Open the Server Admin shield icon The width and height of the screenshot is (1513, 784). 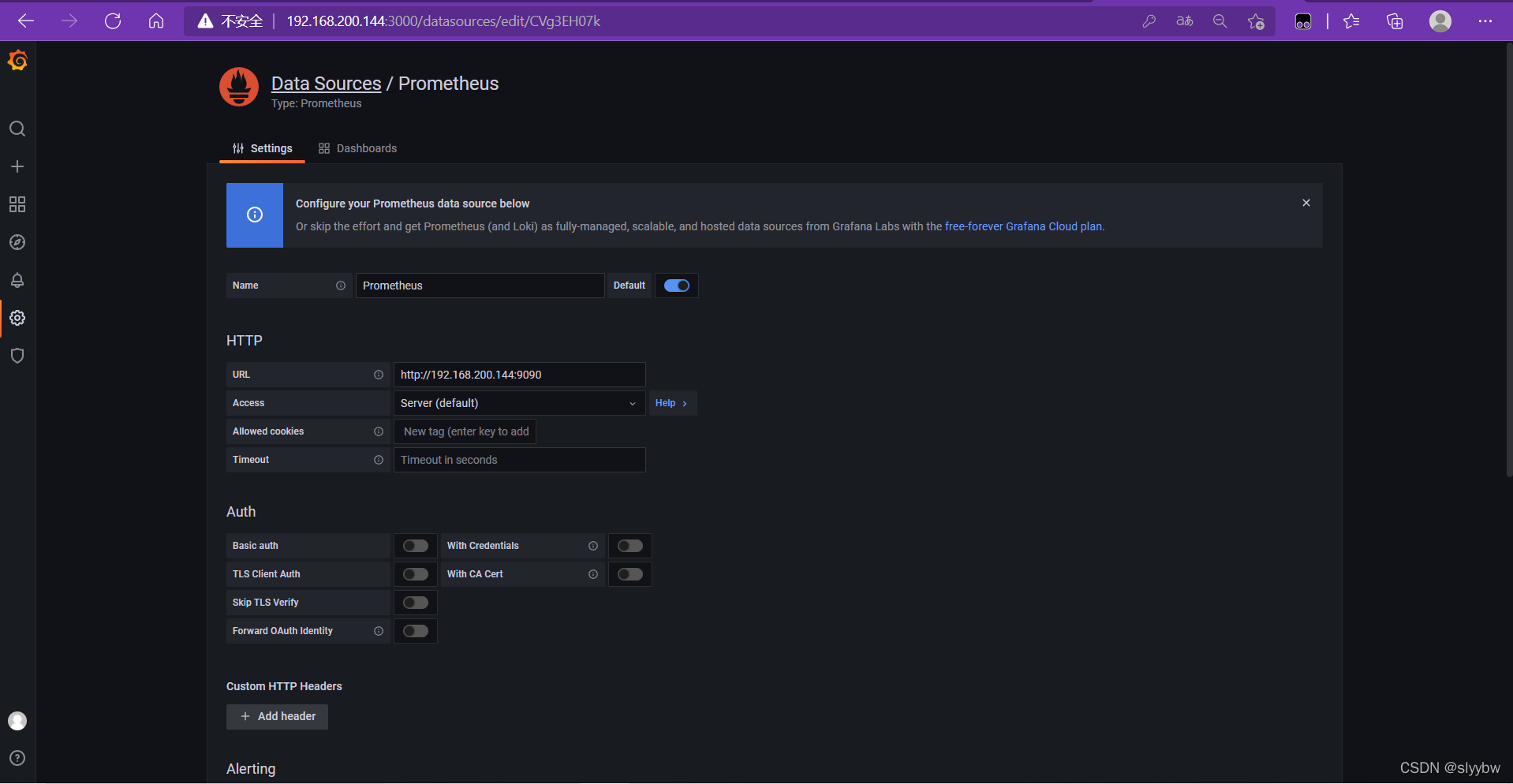[17, 356]
